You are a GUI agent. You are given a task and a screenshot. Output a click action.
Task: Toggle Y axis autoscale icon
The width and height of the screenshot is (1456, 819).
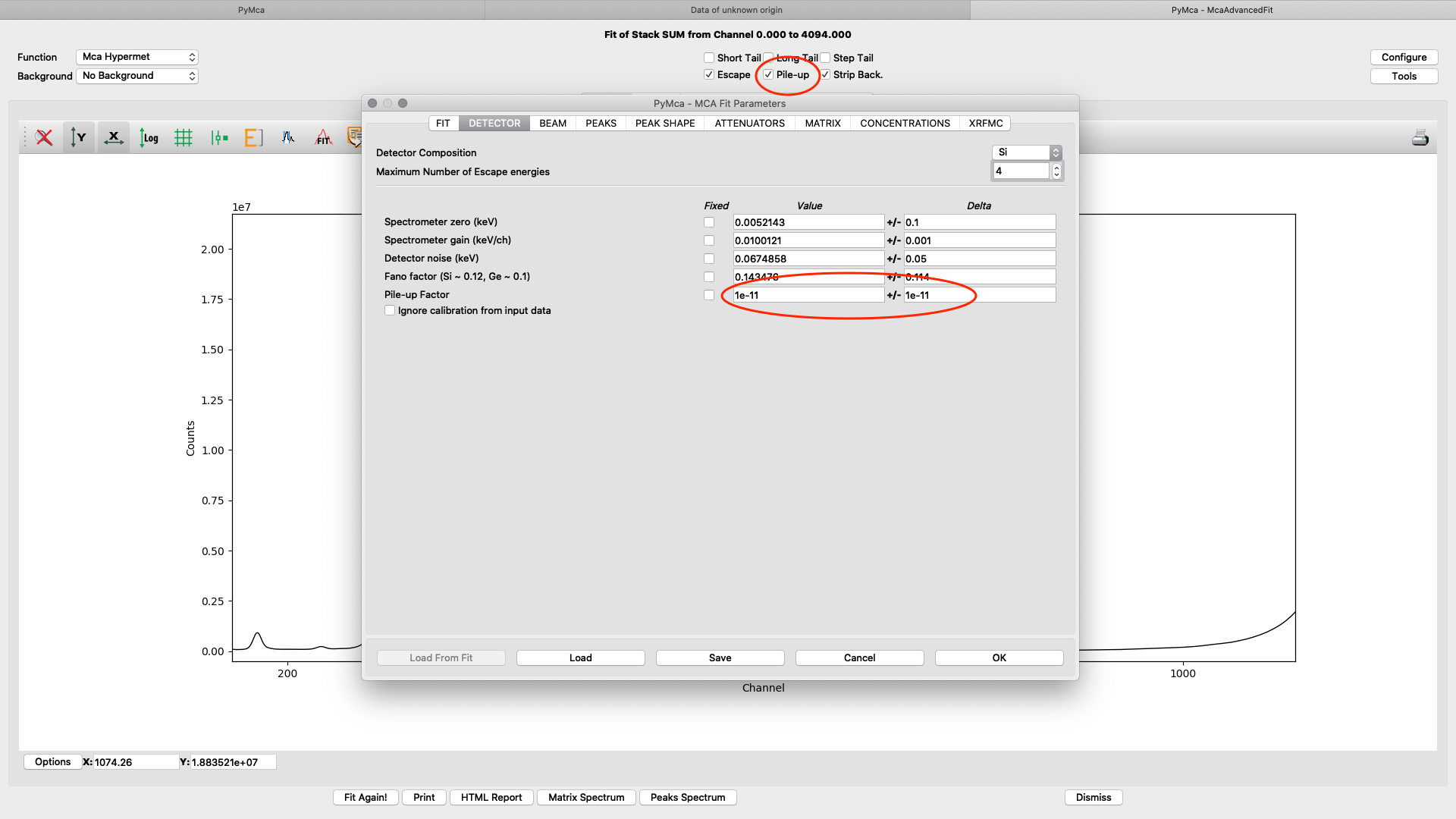click(x=79, y=137)
